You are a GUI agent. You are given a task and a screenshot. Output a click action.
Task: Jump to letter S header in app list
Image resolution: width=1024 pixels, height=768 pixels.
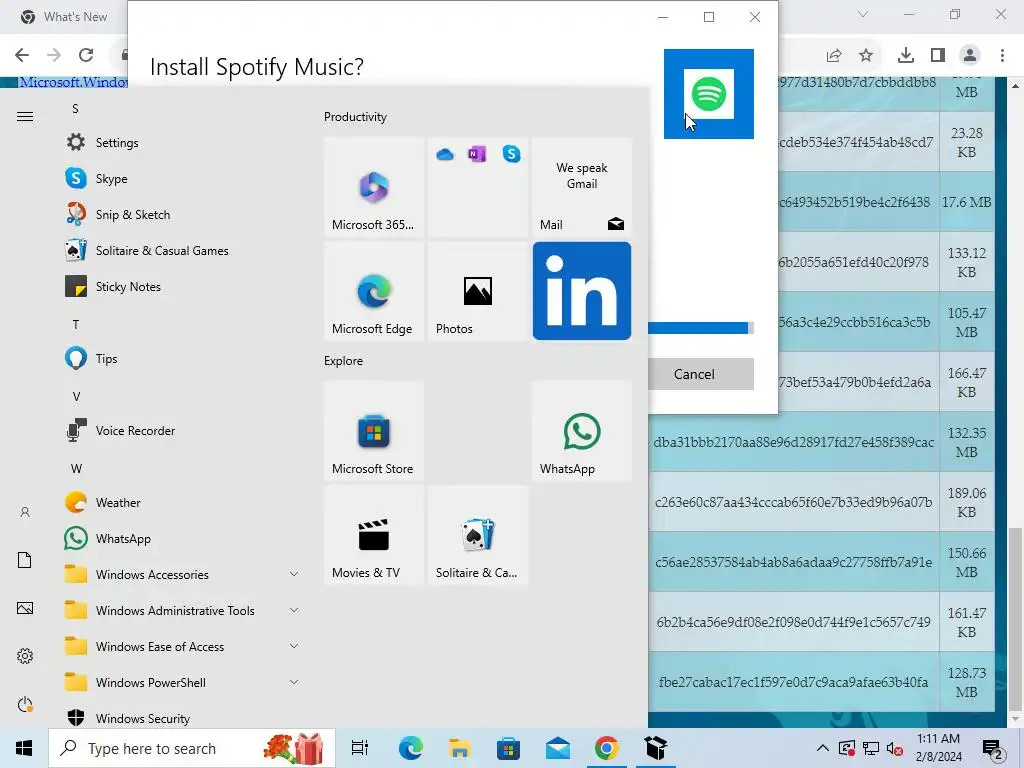[75, 108]
